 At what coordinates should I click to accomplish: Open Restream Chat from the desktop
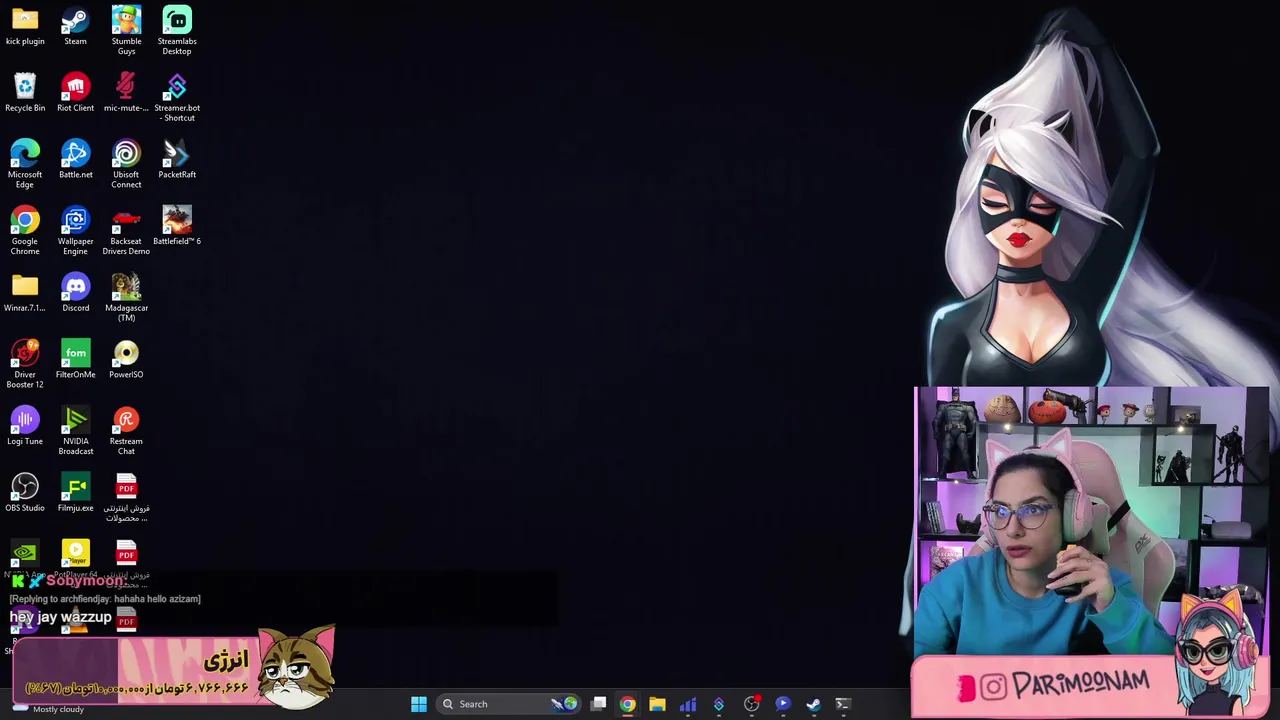coord(126,431)
